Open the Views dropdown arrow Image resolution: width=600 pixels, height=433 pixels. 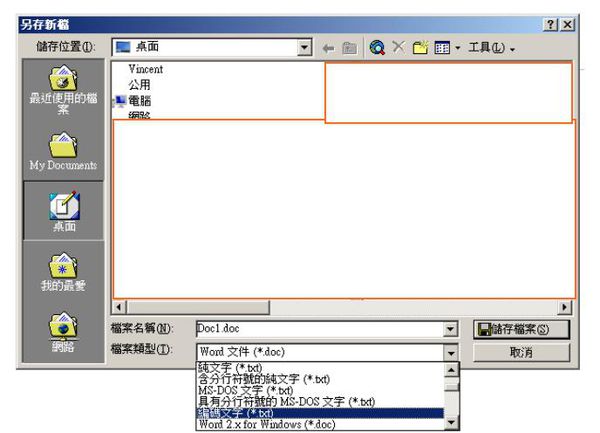click(x=457, y=48)
